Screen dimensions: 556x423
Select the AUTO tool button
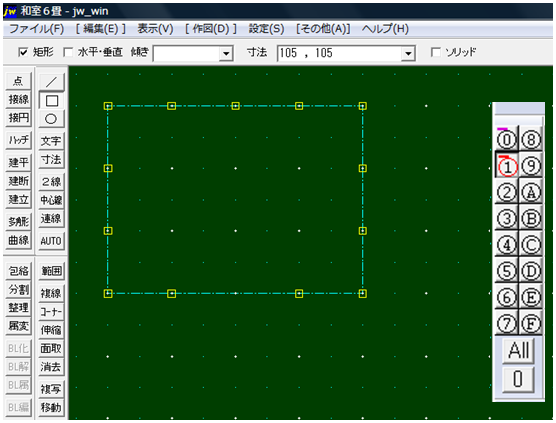(51, 241)
